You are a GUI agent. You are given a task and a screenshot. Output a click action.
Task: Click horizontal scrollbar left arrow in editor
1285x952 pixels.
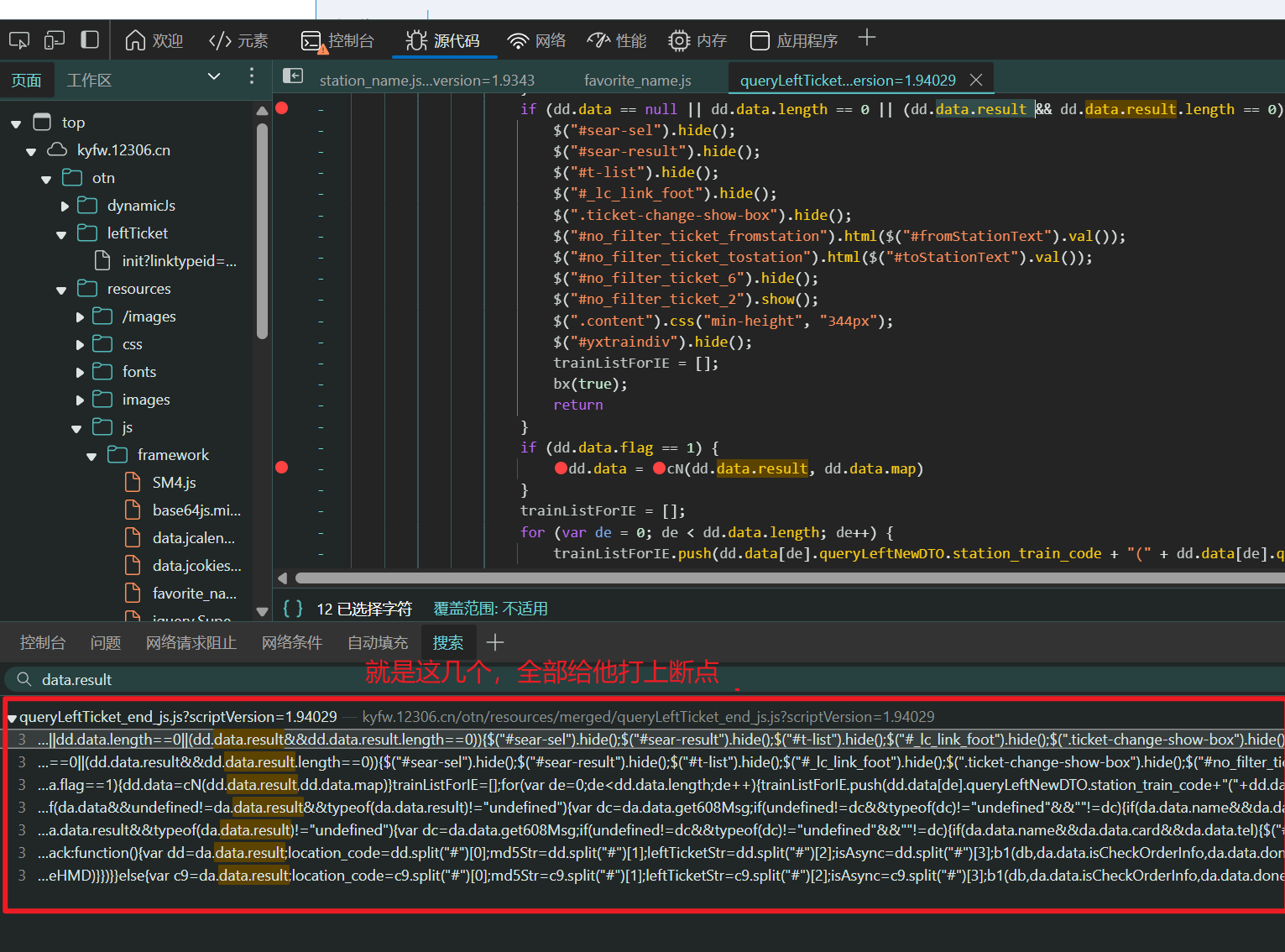pos(283,578)
